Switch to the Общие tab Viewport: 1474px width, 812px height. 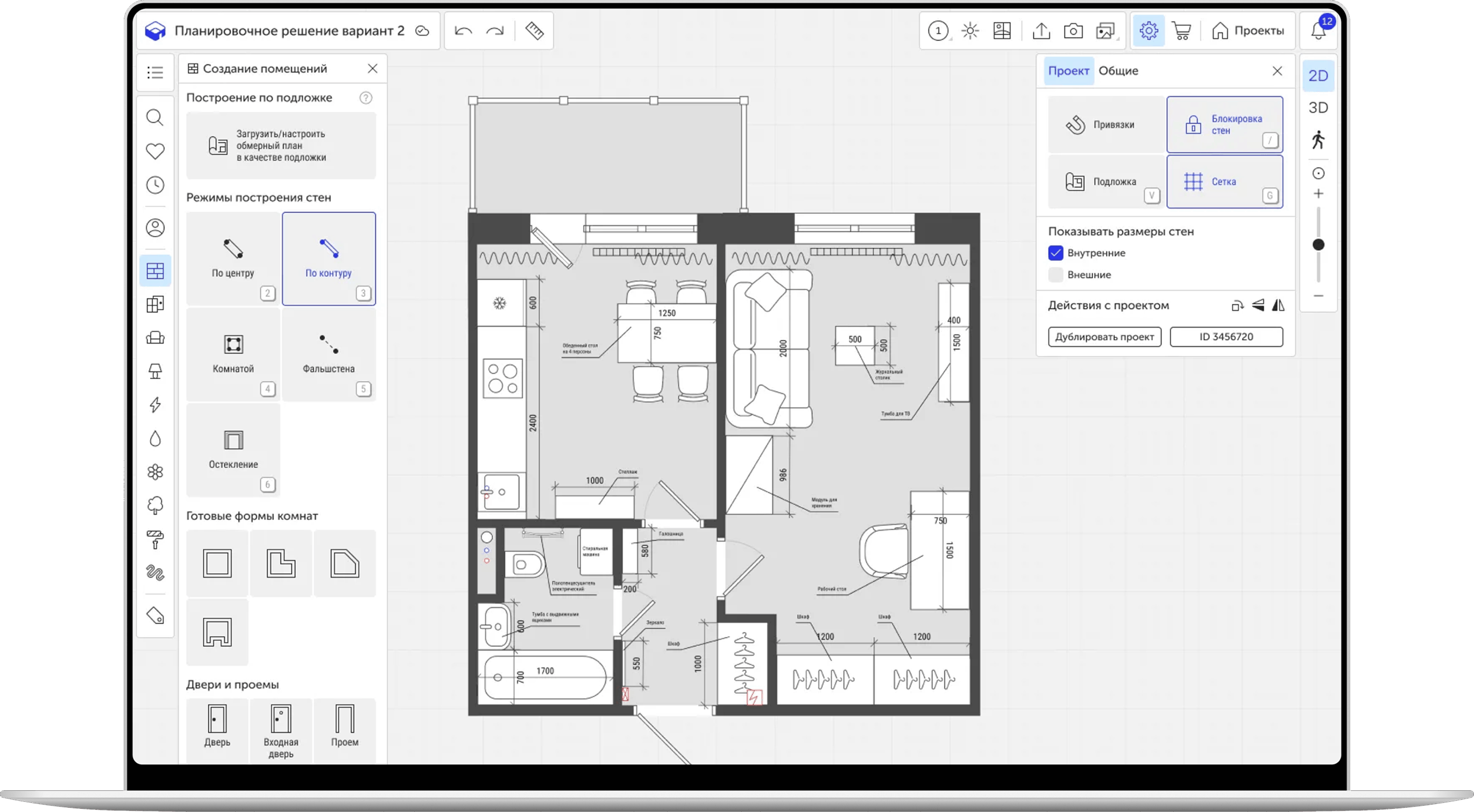[x=1118, y=71]
